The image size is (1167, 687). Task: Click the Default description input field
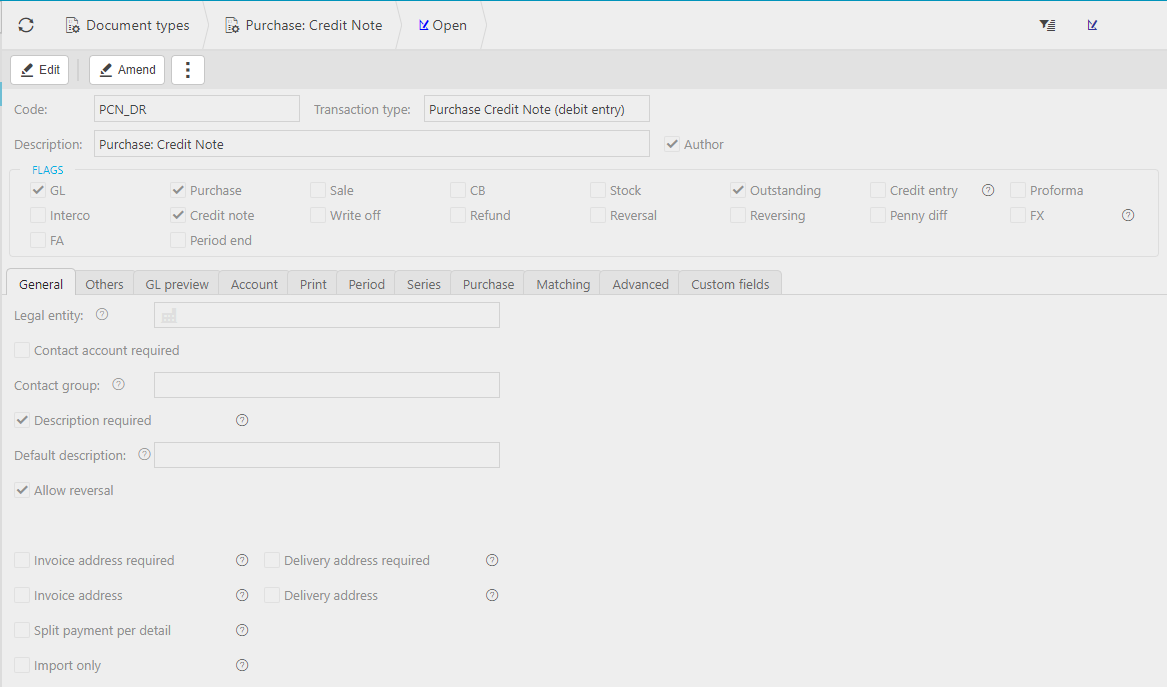point(327,455)
